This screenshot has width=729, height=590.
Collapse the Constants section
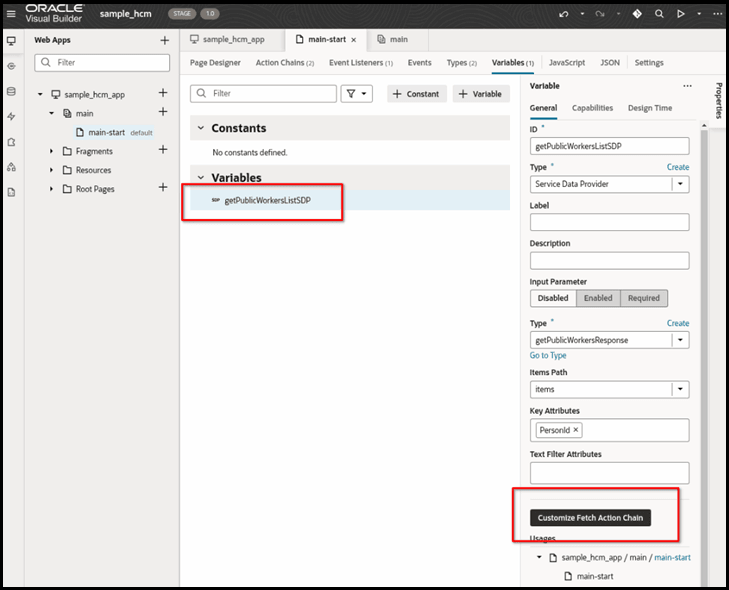point(201,128)
